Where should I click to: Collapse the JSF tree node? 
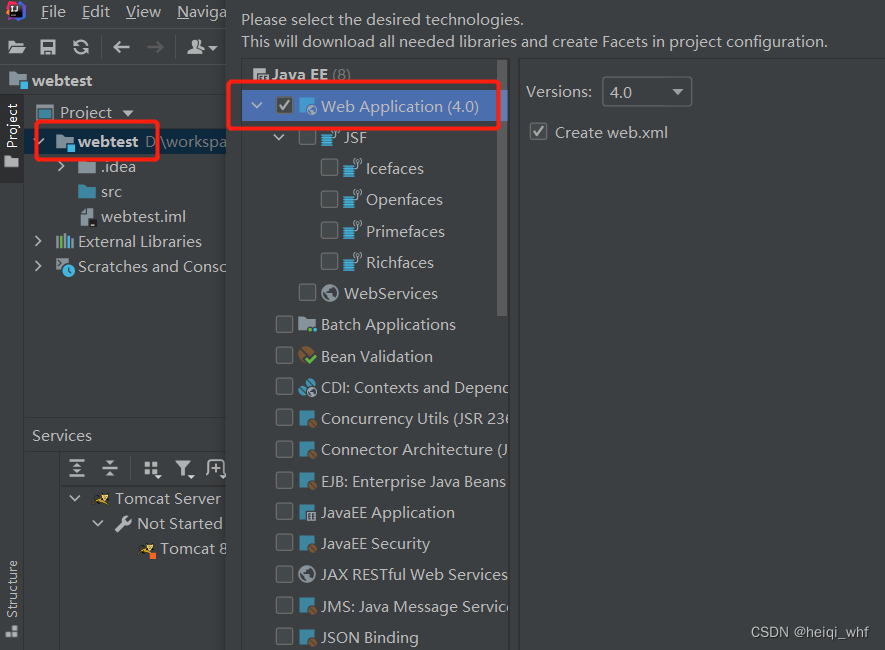click(279, 137)
